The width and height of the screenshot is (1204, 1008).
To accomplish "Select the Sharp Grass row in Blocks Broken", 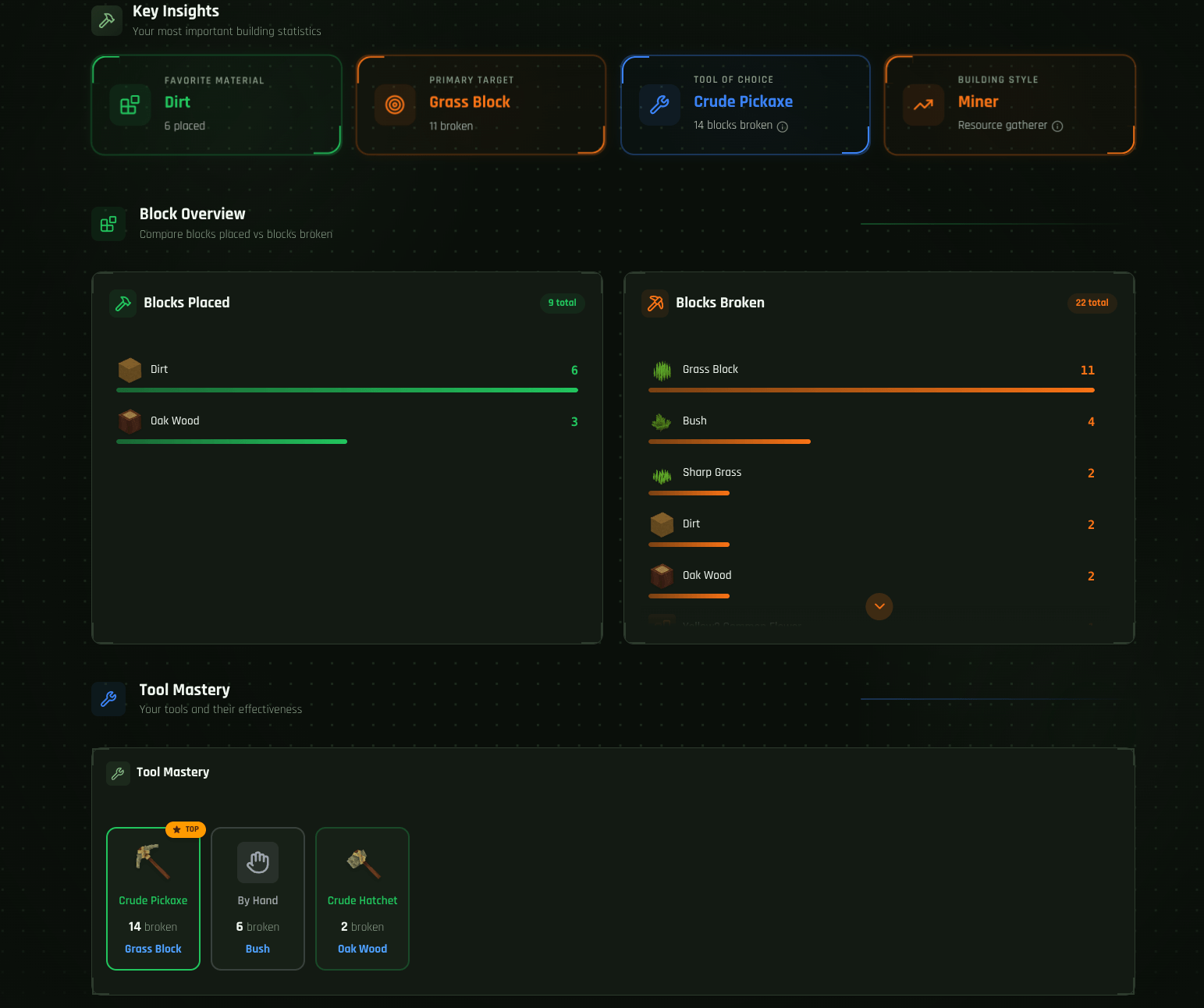I will 871,473.
